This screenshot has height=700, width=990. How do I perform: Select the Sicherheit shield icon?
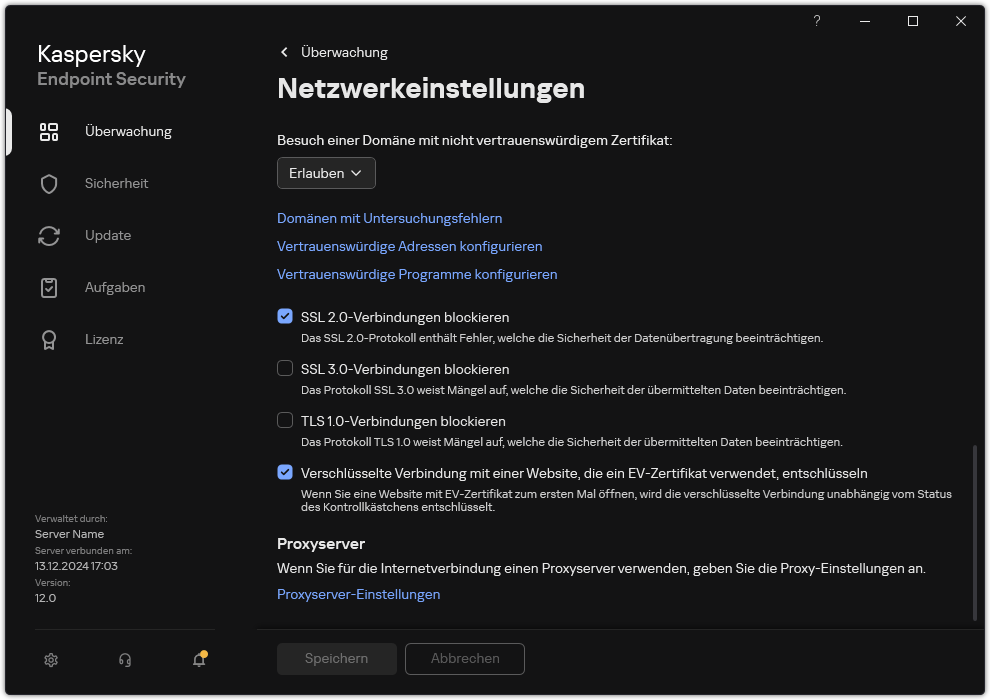click(x=48, y=183)
